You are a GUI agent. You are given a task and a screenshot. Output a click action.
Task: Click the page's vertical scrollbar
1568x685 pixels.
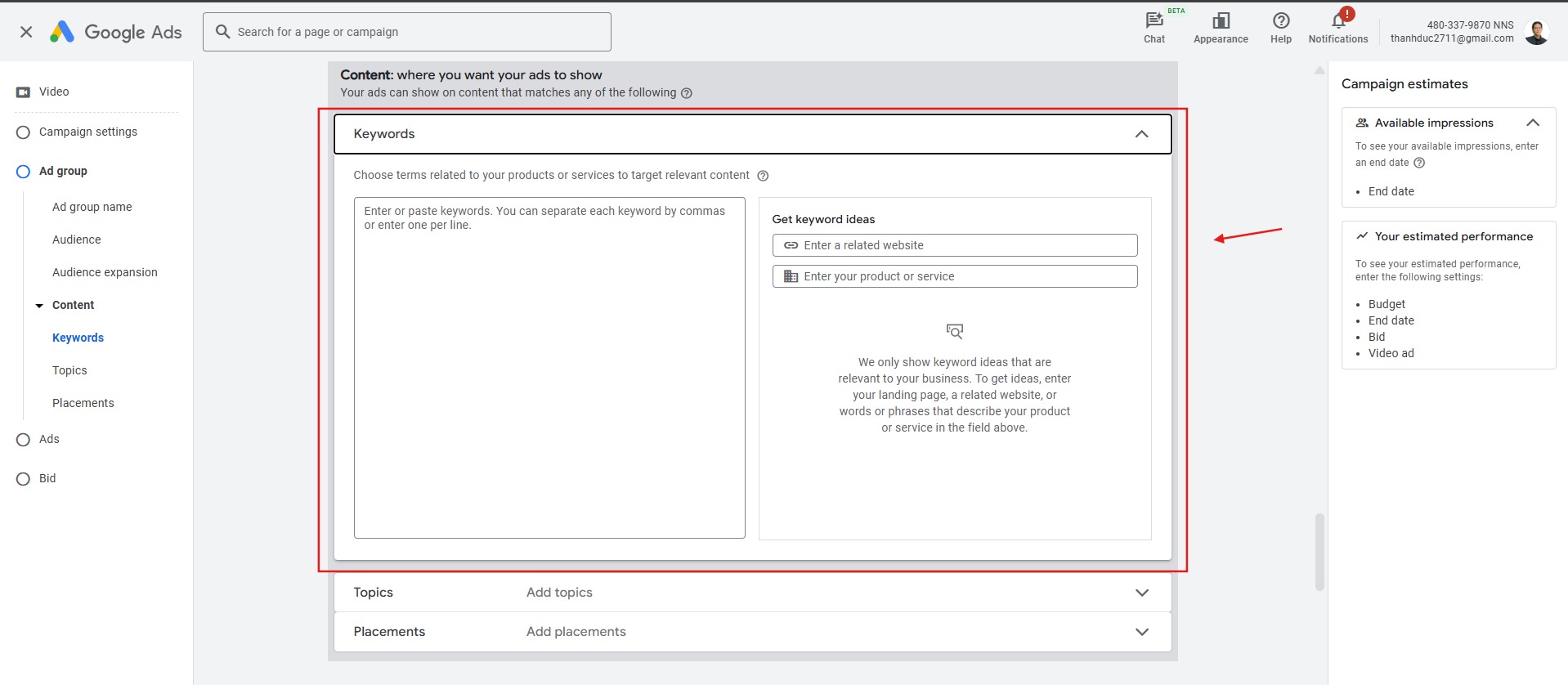(x=1319, y=552)
